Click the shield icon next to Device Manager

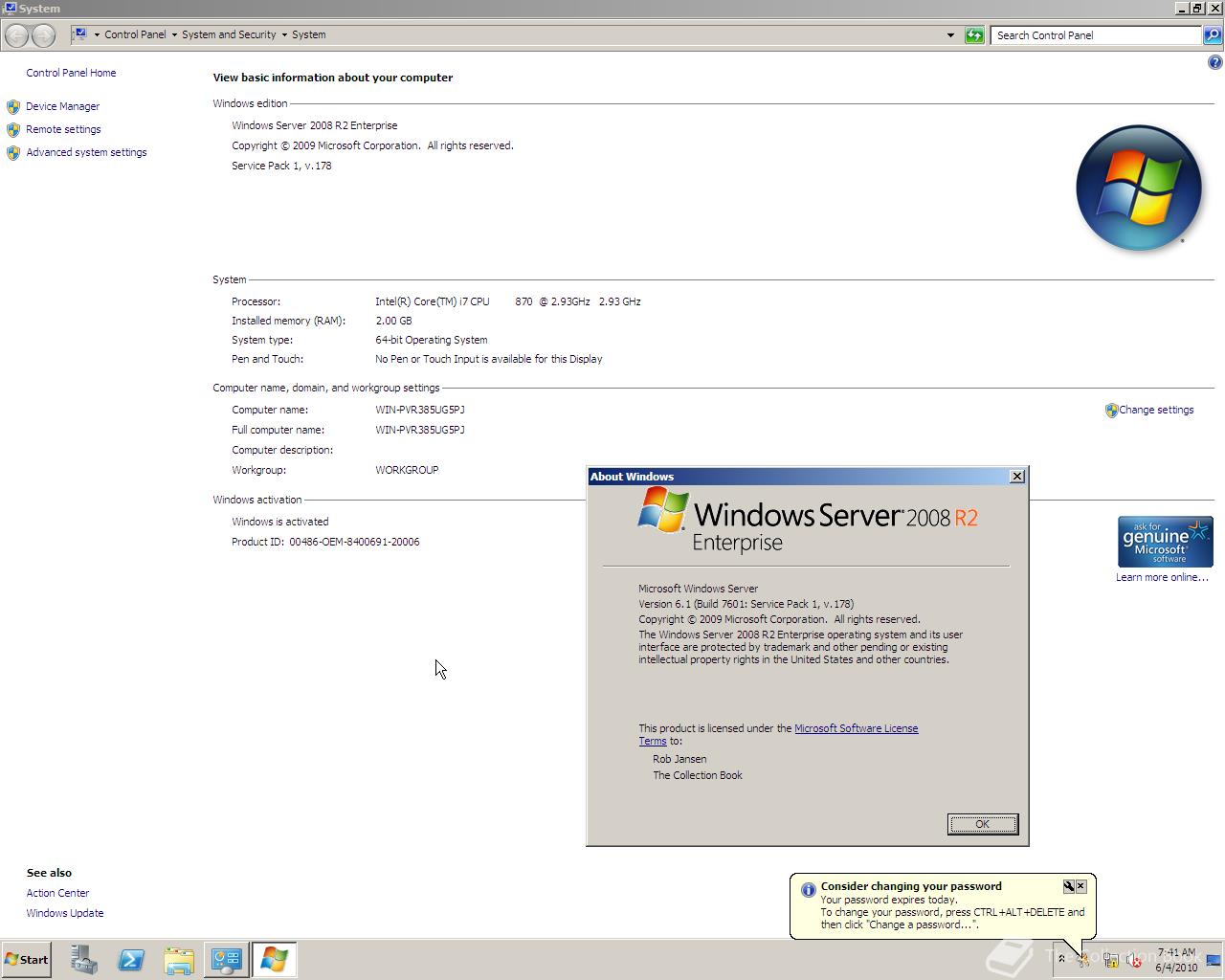click(13, 106)
